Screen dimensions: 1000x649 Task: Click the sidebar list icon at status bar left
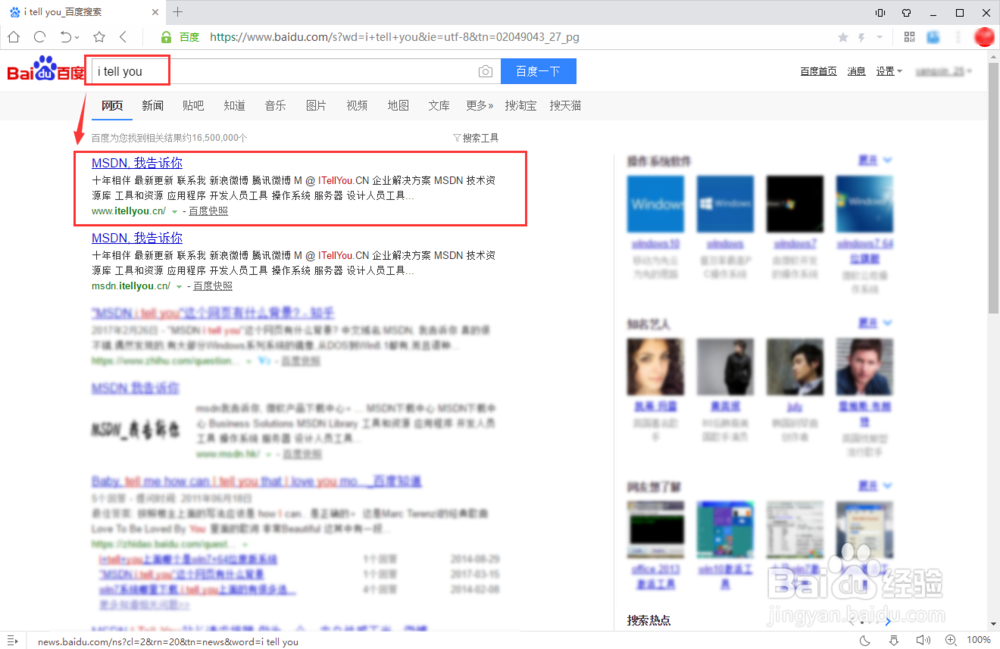(13, 640)
